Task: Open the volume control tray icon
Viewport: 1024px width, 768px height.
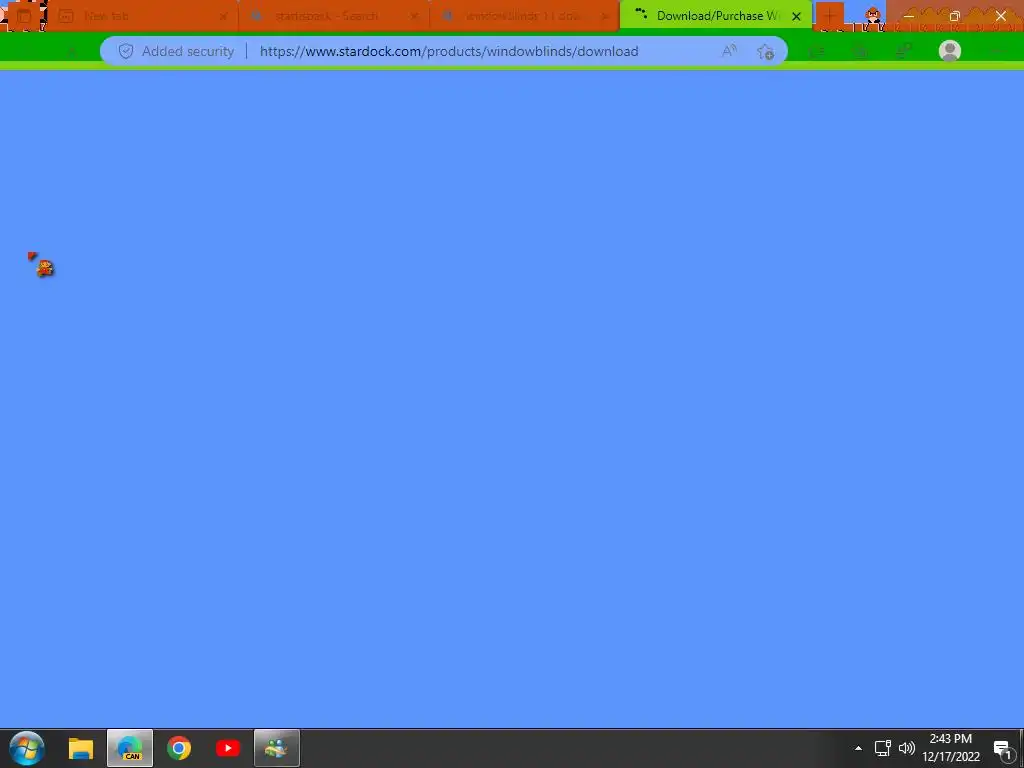Action: click(907, 748)
